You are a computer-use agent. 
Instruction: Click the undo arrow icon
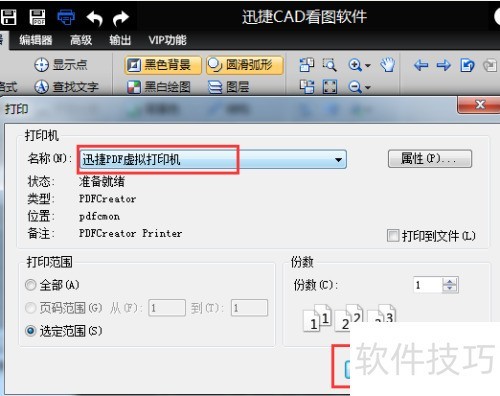coord(94,18)
